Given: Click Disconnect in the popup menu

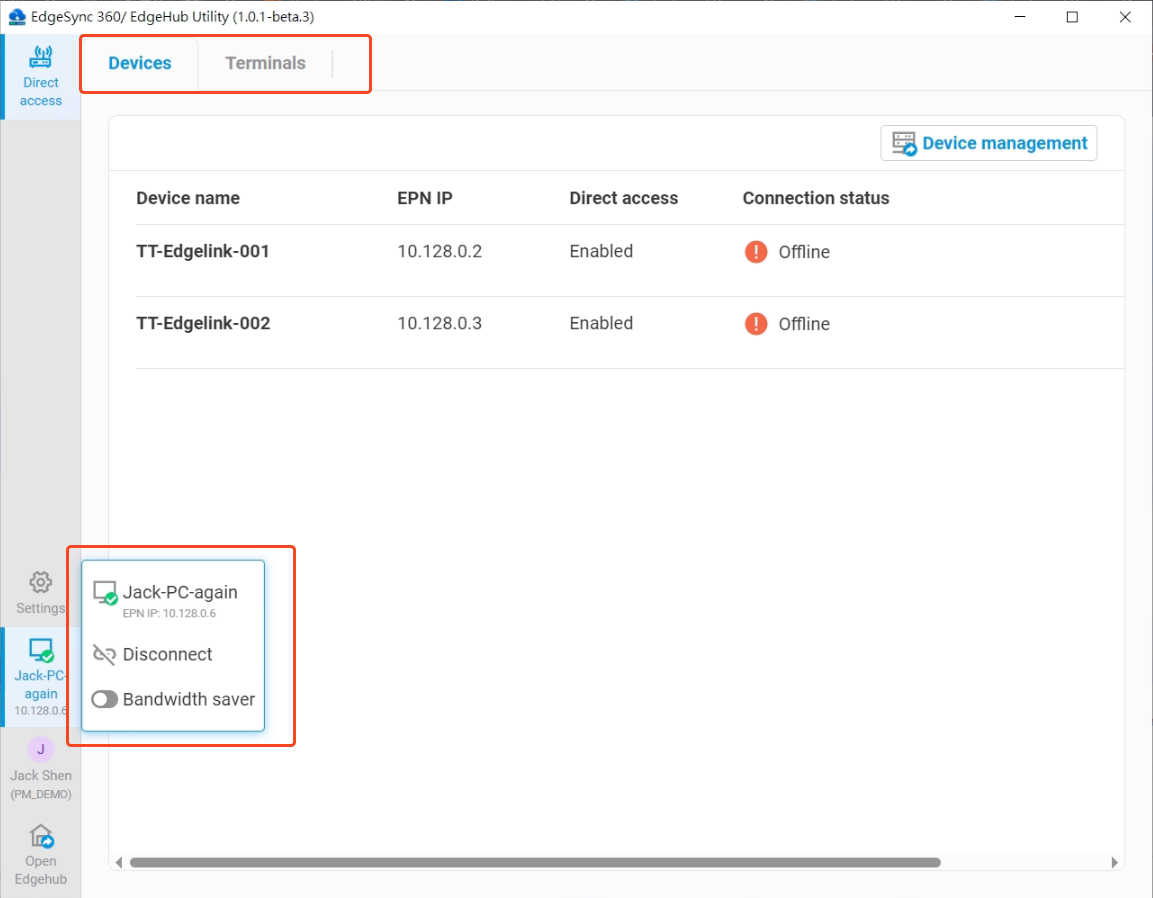Looking at the screenshot, I should pos(167,655).
